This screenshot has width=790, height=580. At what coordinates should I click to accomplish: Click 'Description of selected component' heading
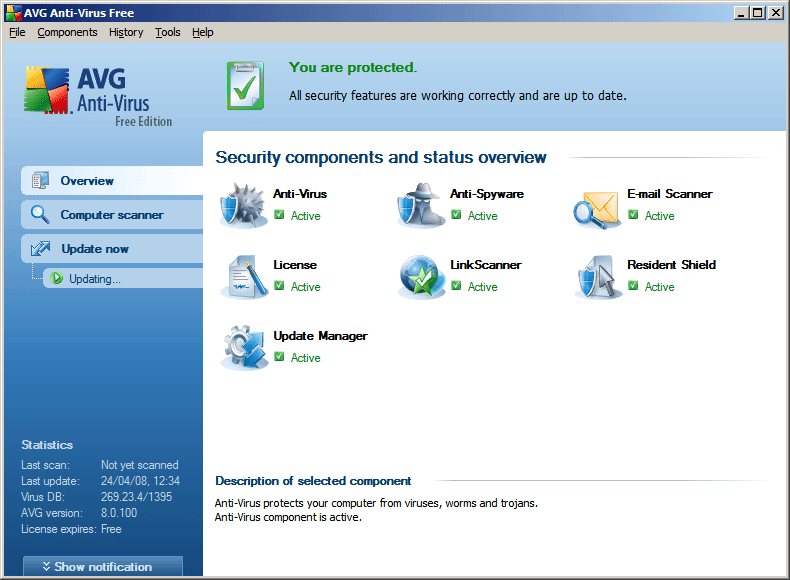313,481
